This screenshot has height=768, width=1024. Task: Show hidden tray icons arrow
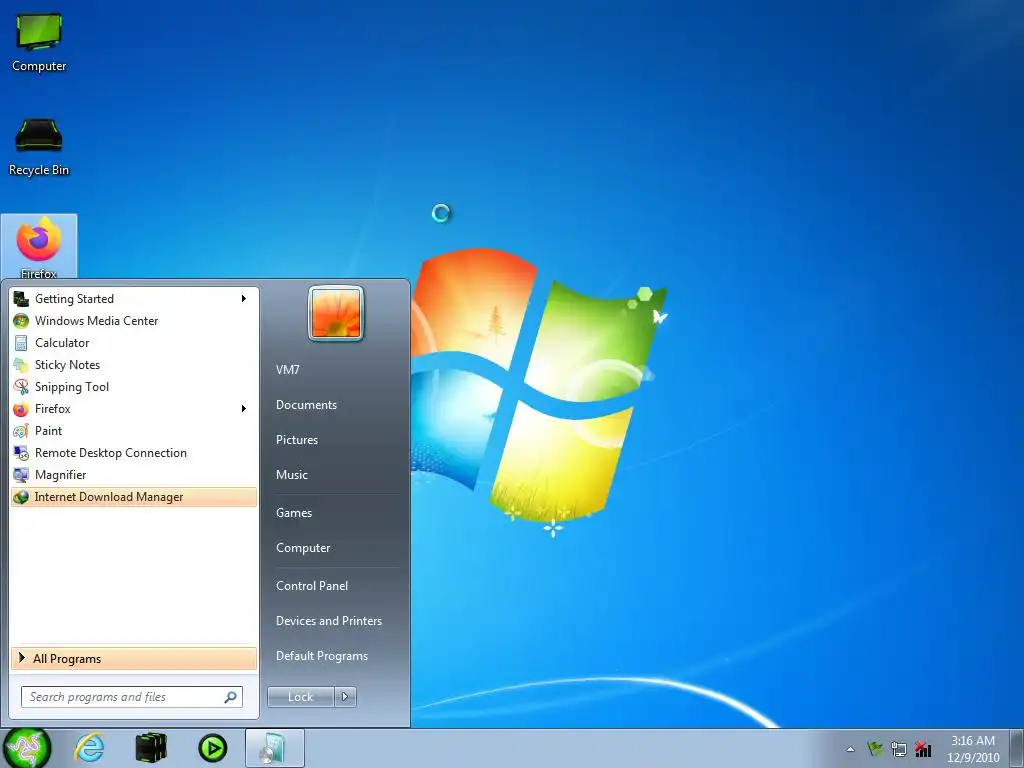(x=850, y=749)
